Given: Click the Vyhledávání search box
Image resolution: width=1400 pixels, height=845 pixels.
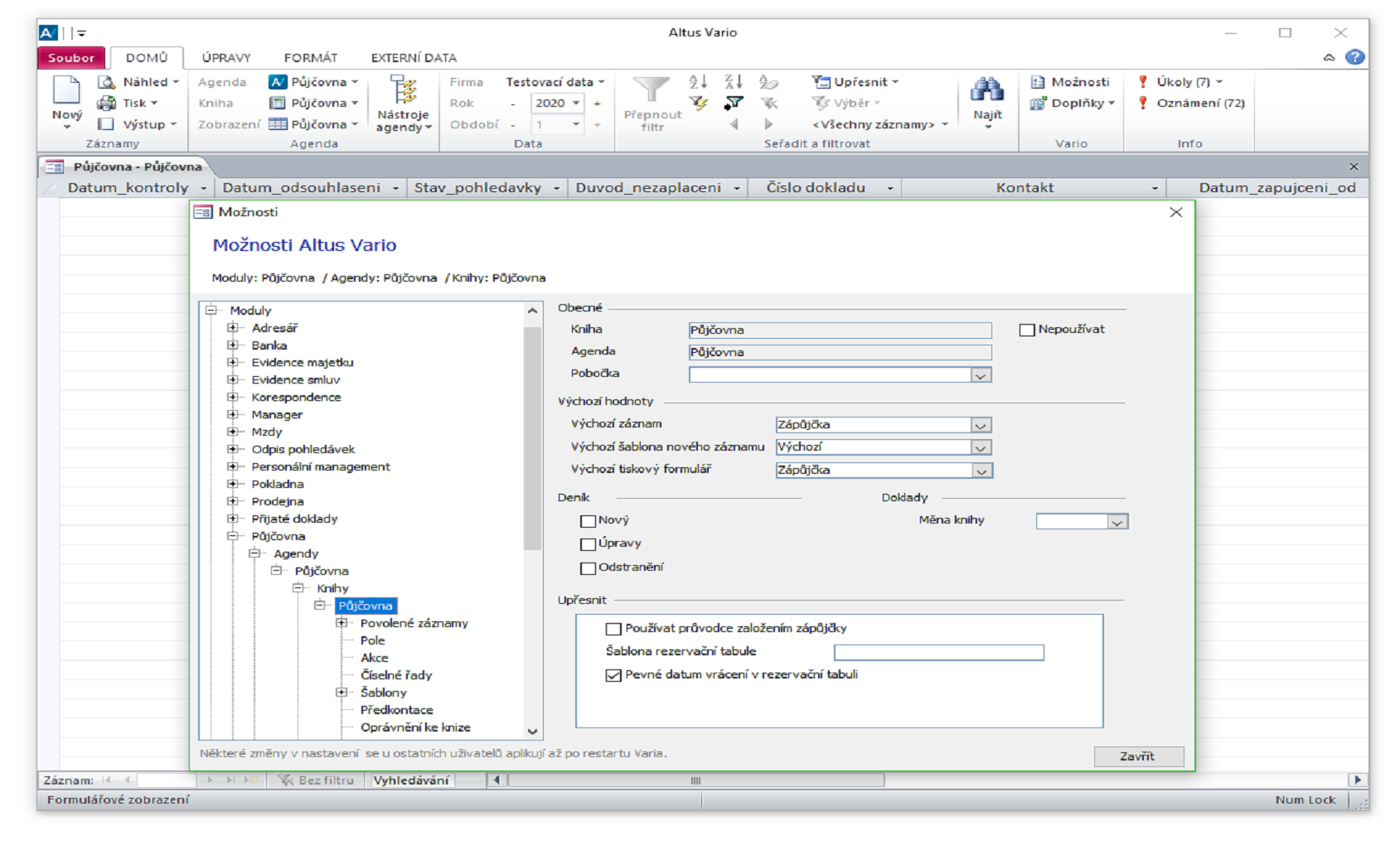Looking at the screenshot, I should (411, 780).
